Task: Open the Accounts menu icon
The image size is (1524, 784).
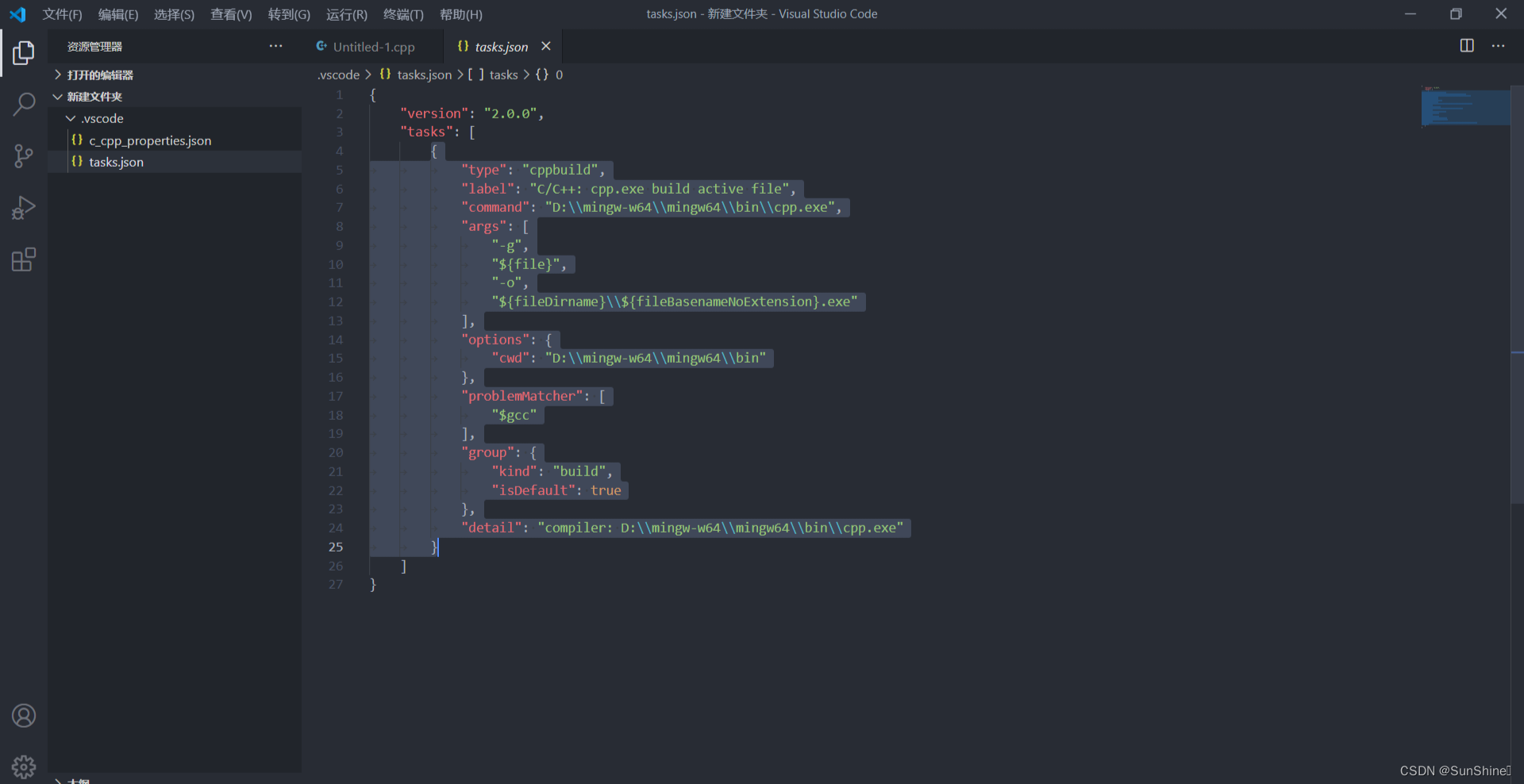Action: pos(24,716)
